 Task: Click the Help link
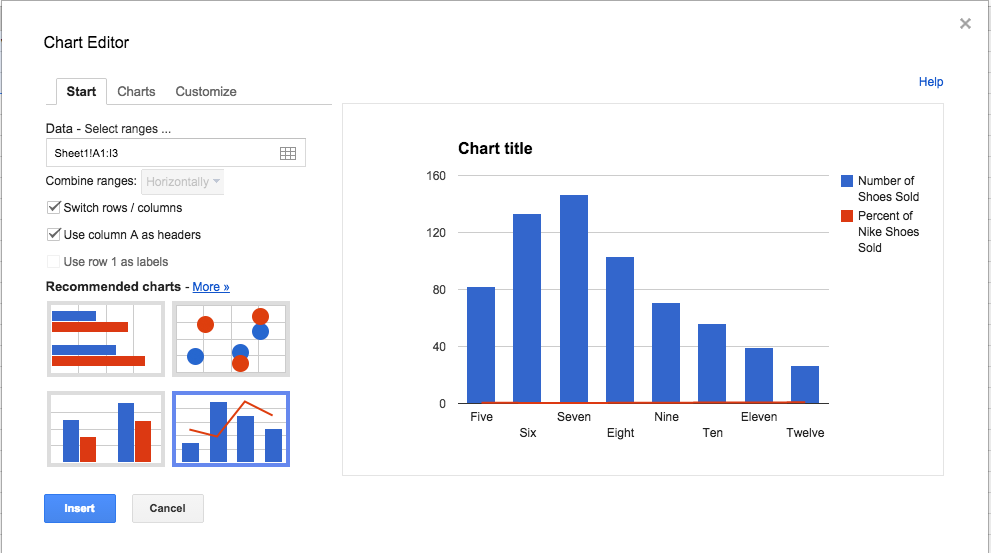(x=931, y=82)
